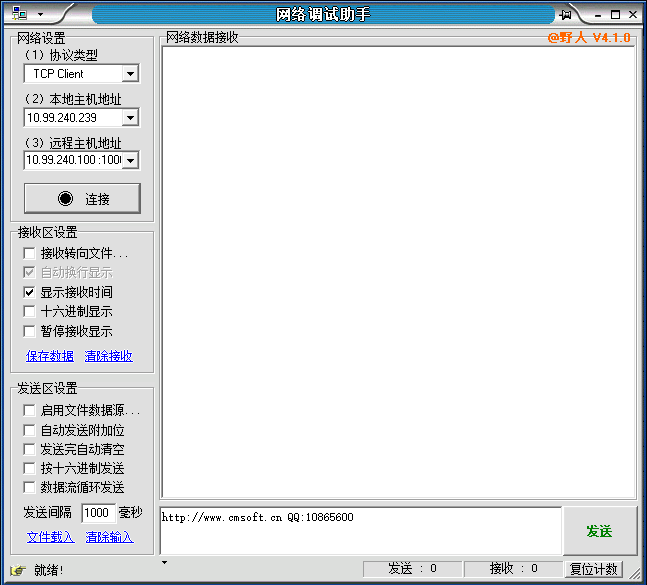647x585 pixels.
Task: Click the 就绪! status text
Action: [x=49, y=571]
